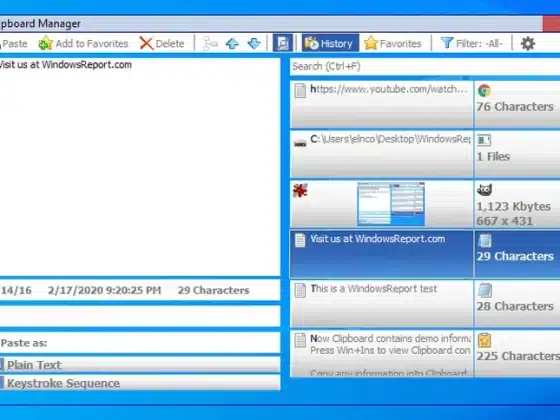Toggle the preview pane magnifier icon
This screenshot has width=560, height=420.
(282, 43)
